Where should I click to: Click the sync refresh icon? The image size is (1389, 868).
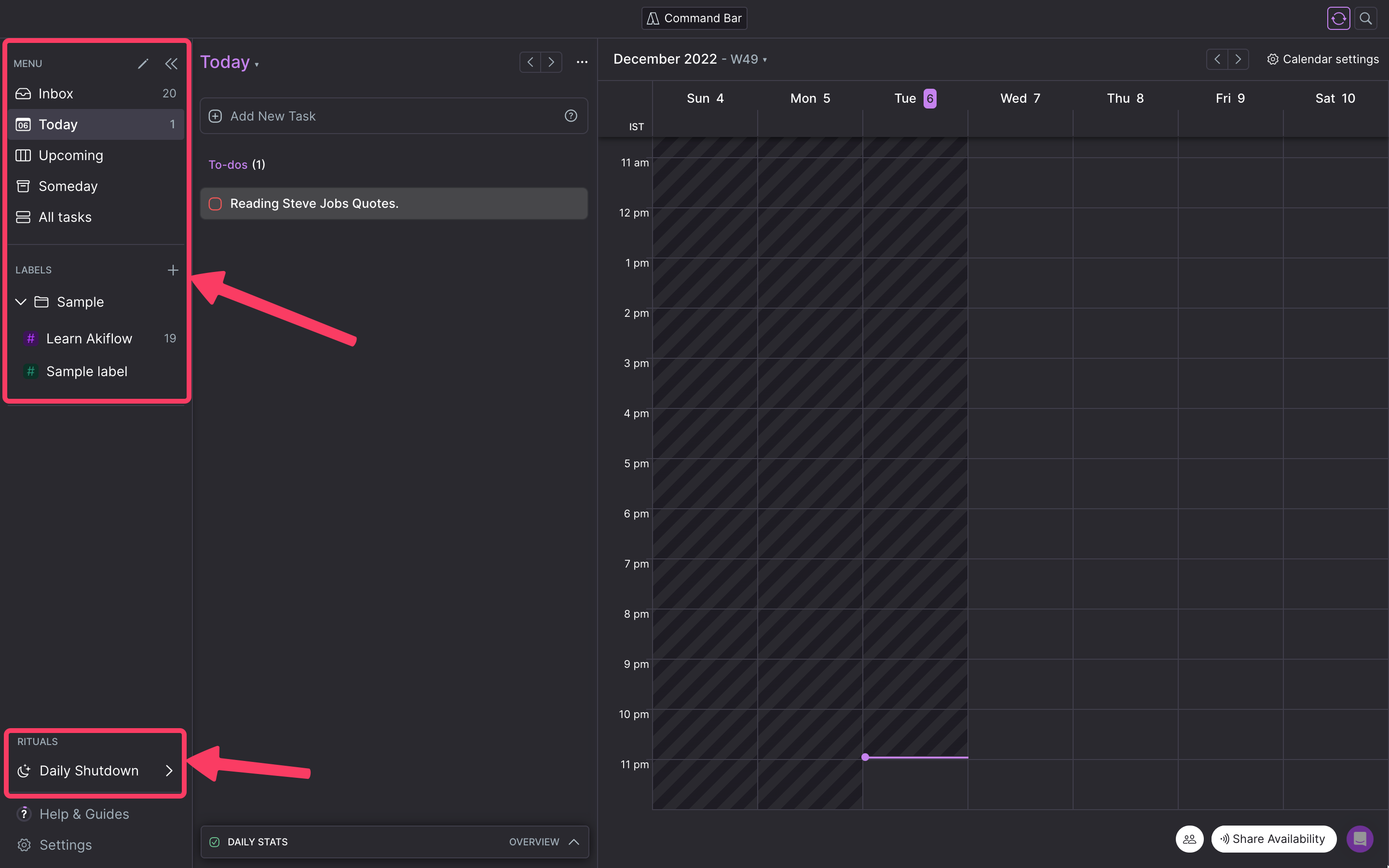1338,18
